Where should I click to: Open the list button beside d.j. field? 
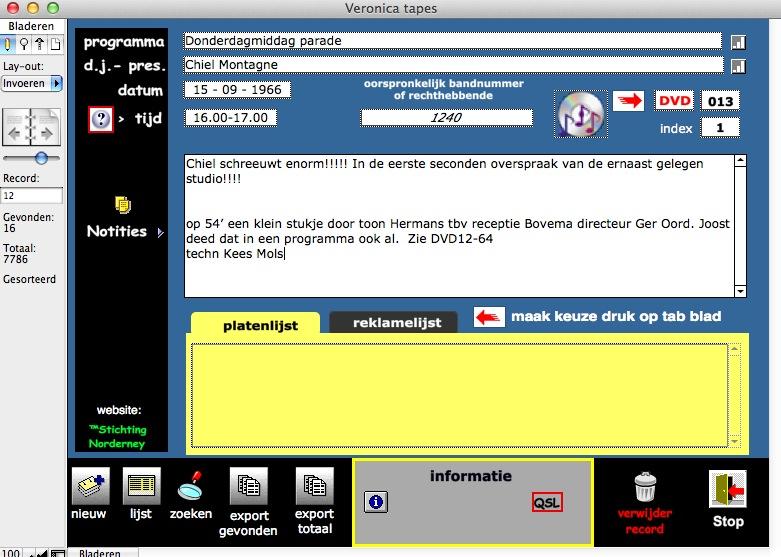click(739, 66)
